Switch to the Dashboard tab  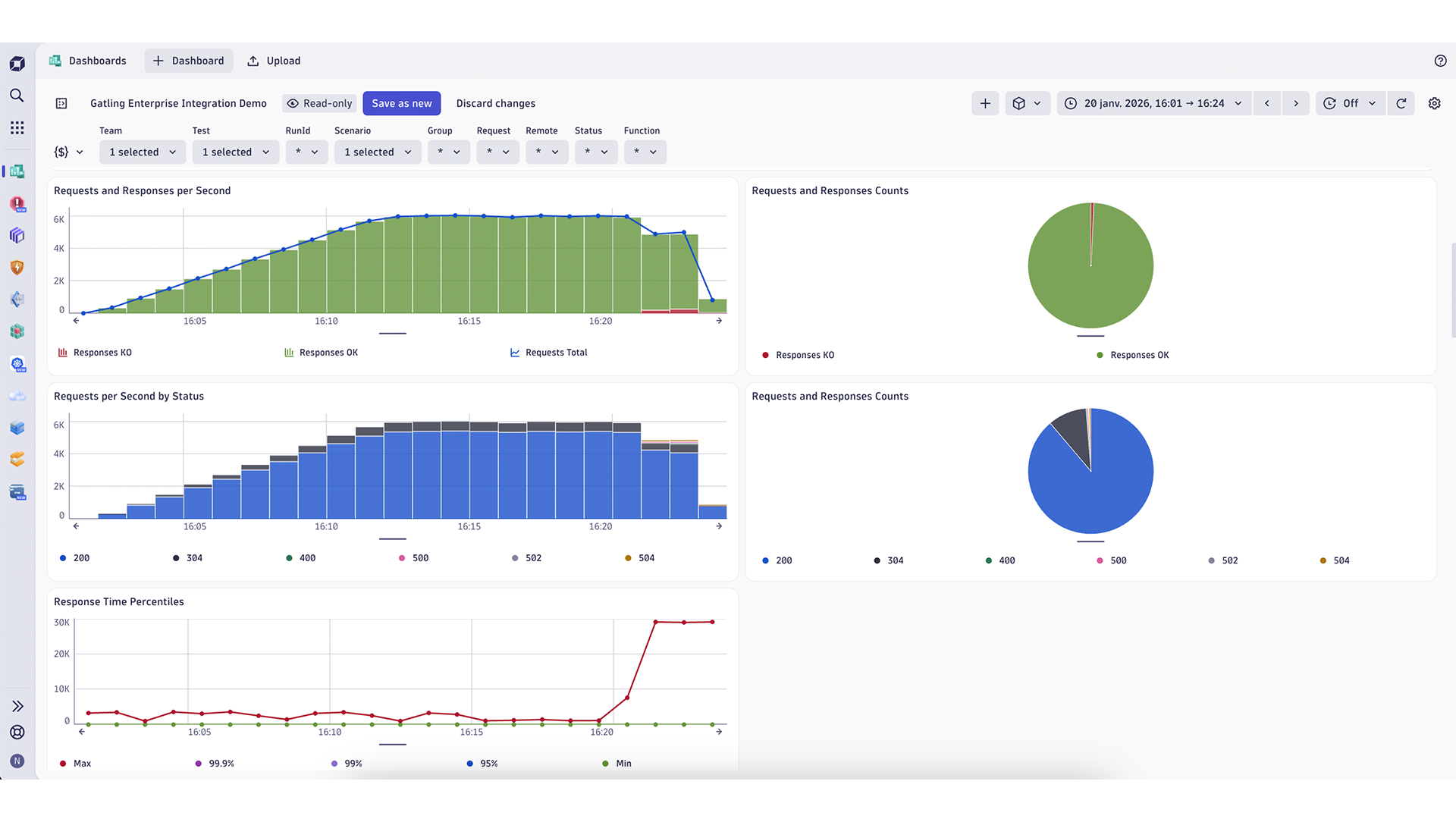[188, 61]
